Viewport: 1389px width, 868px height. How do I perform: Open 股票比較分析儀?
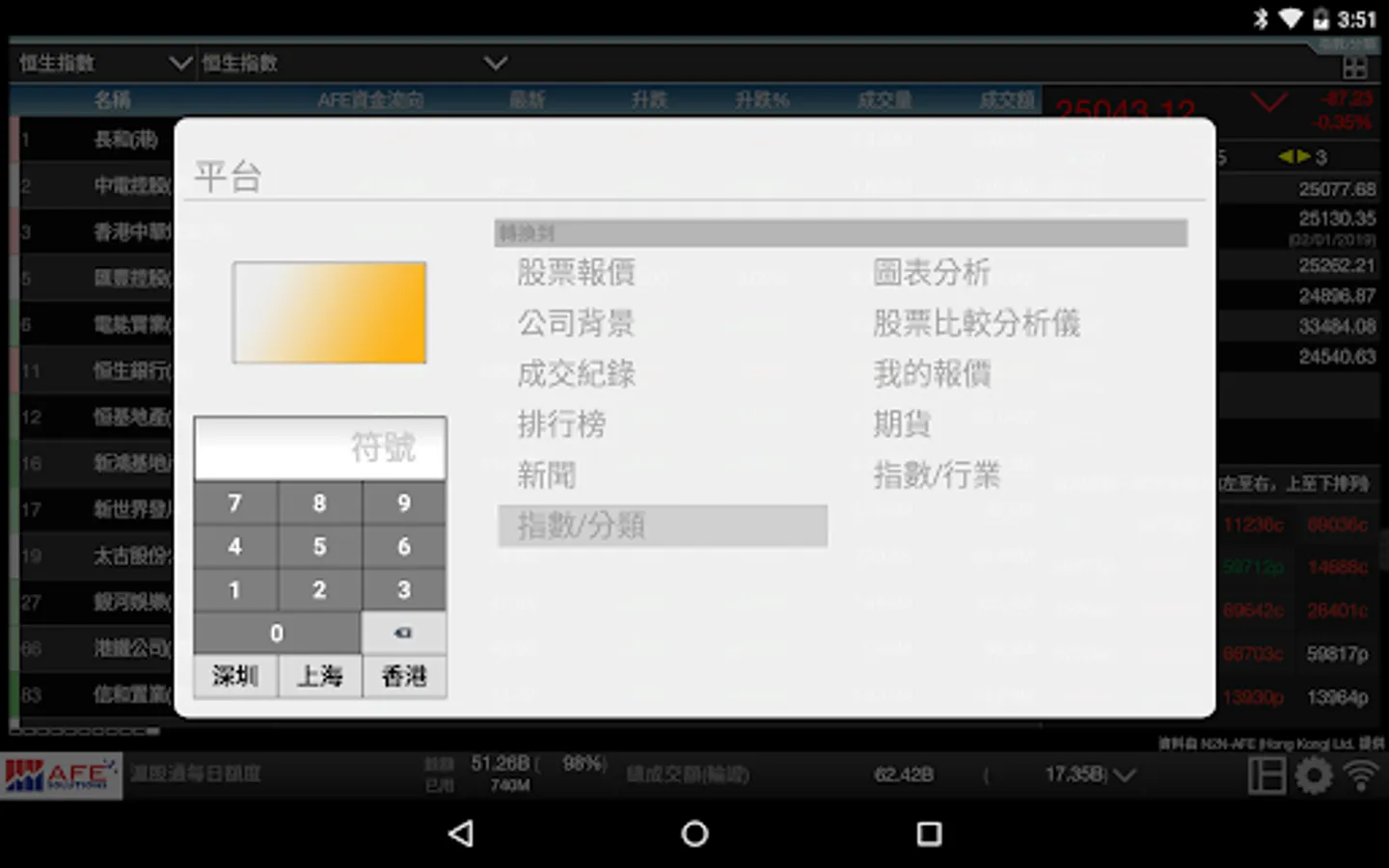click(x=976, y=323)
